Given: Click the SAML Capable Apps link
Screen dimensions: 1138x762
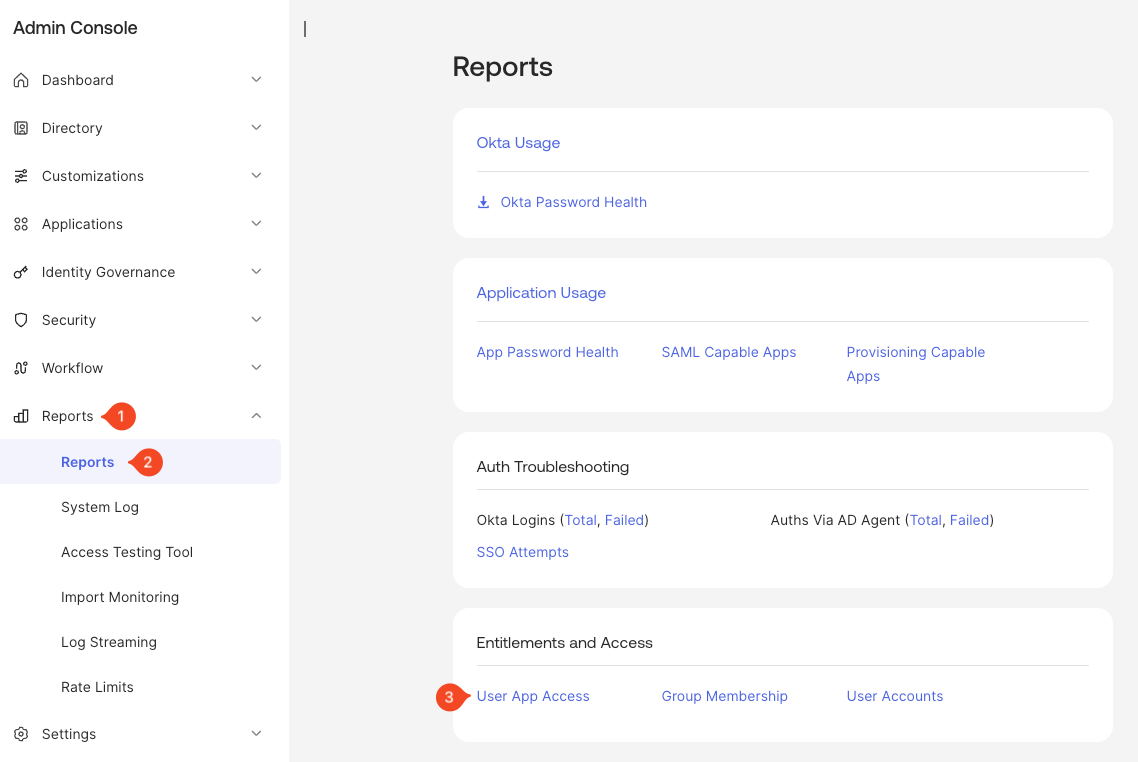Looking at the screenshot, I should (x=728, y=352).
